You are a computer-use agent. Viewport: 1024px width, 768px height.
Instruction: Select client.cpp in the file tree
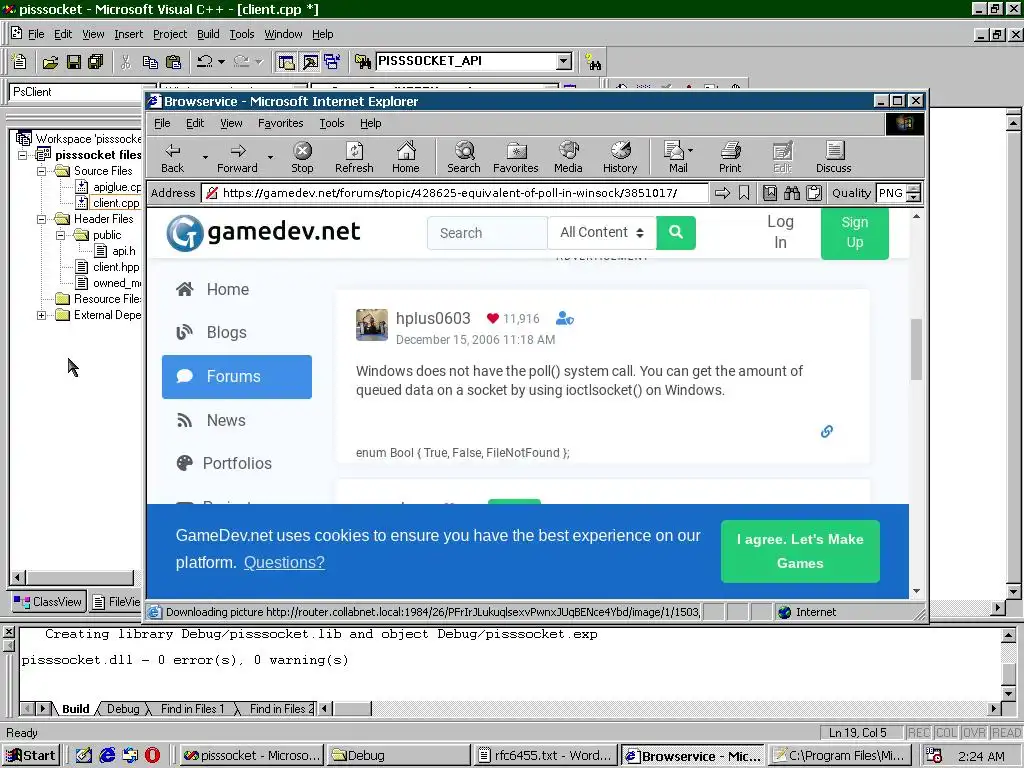116,203
